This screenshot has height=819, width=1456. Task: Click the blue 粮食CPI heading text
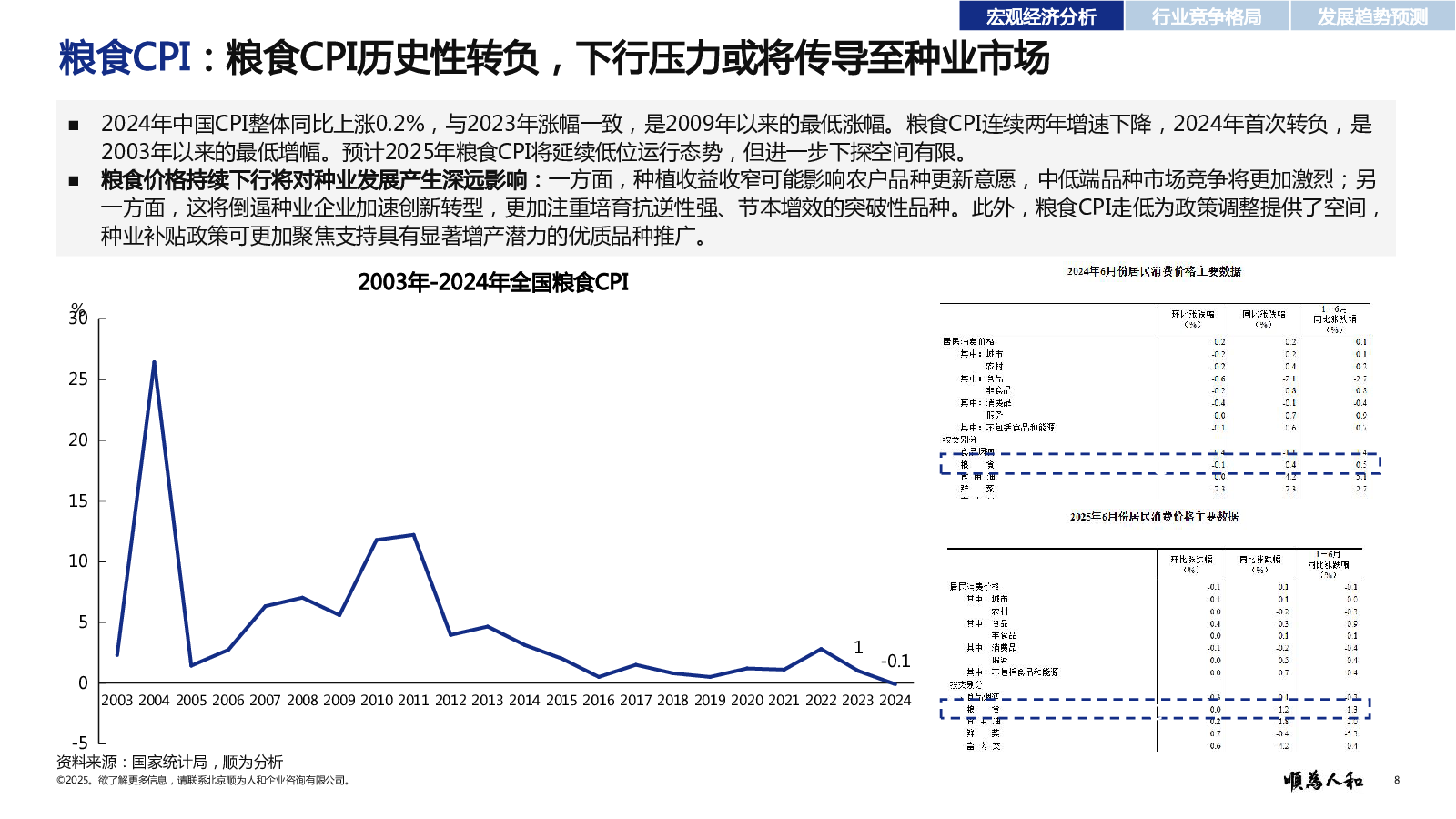(x=125, y=58)
